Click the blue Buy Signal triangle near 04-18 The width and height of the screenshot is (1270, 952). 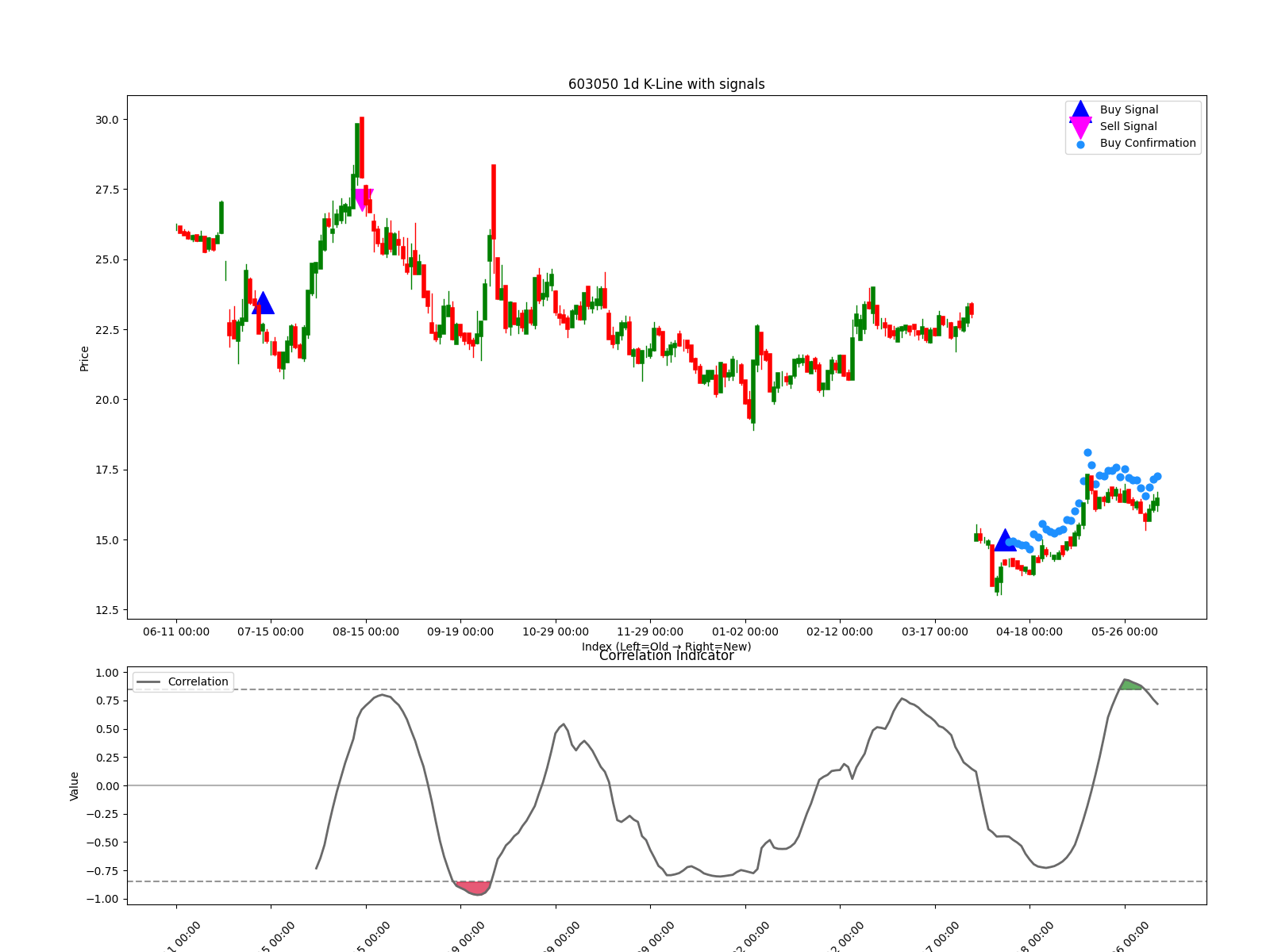click(1005, 540)
